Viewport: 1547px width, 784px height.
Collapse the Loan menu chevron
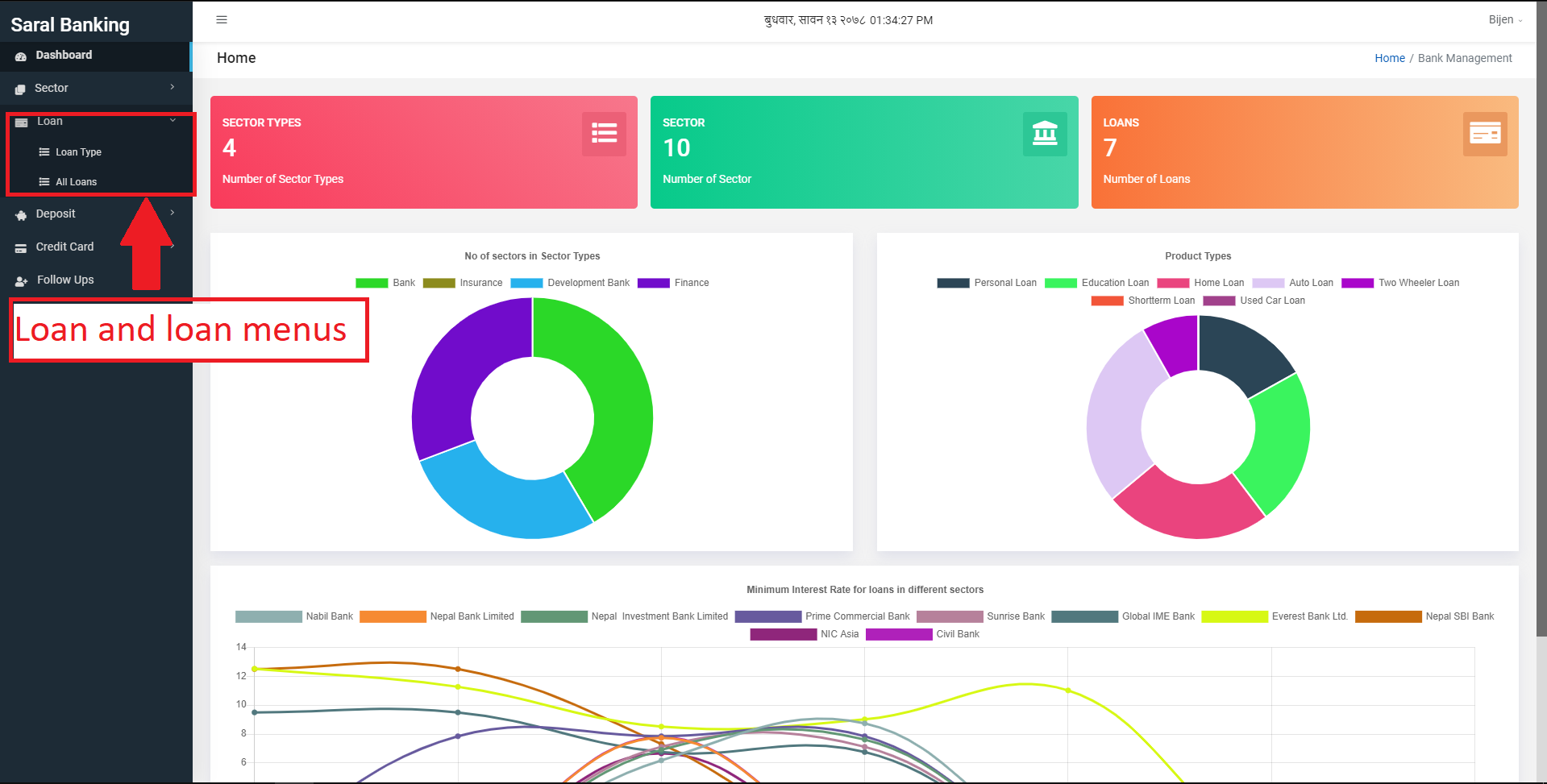coord(173,121)
